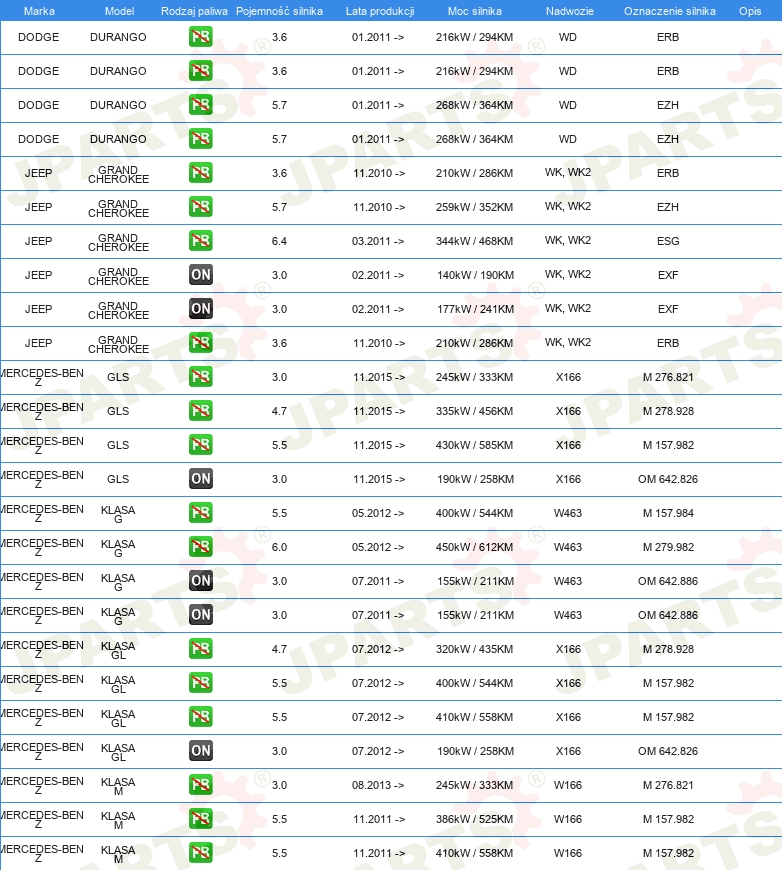Click the '177kW / 241KM' cell
The height and width of the screenshot is (870, 782).
pyautogui.click(x=475, y=309)
